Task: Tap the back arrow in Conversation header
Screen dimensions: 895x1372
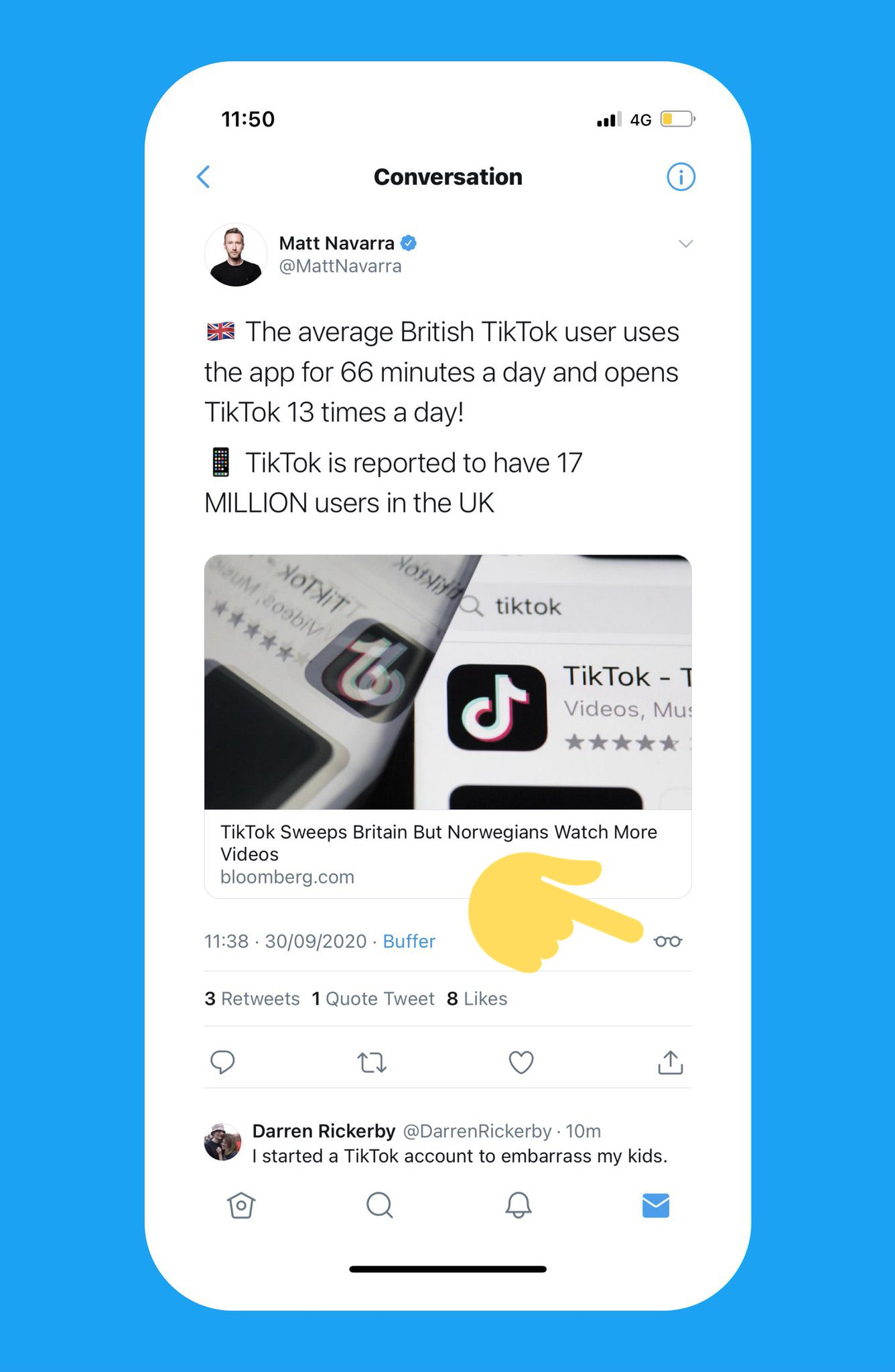Action: (x=204, y=177)
